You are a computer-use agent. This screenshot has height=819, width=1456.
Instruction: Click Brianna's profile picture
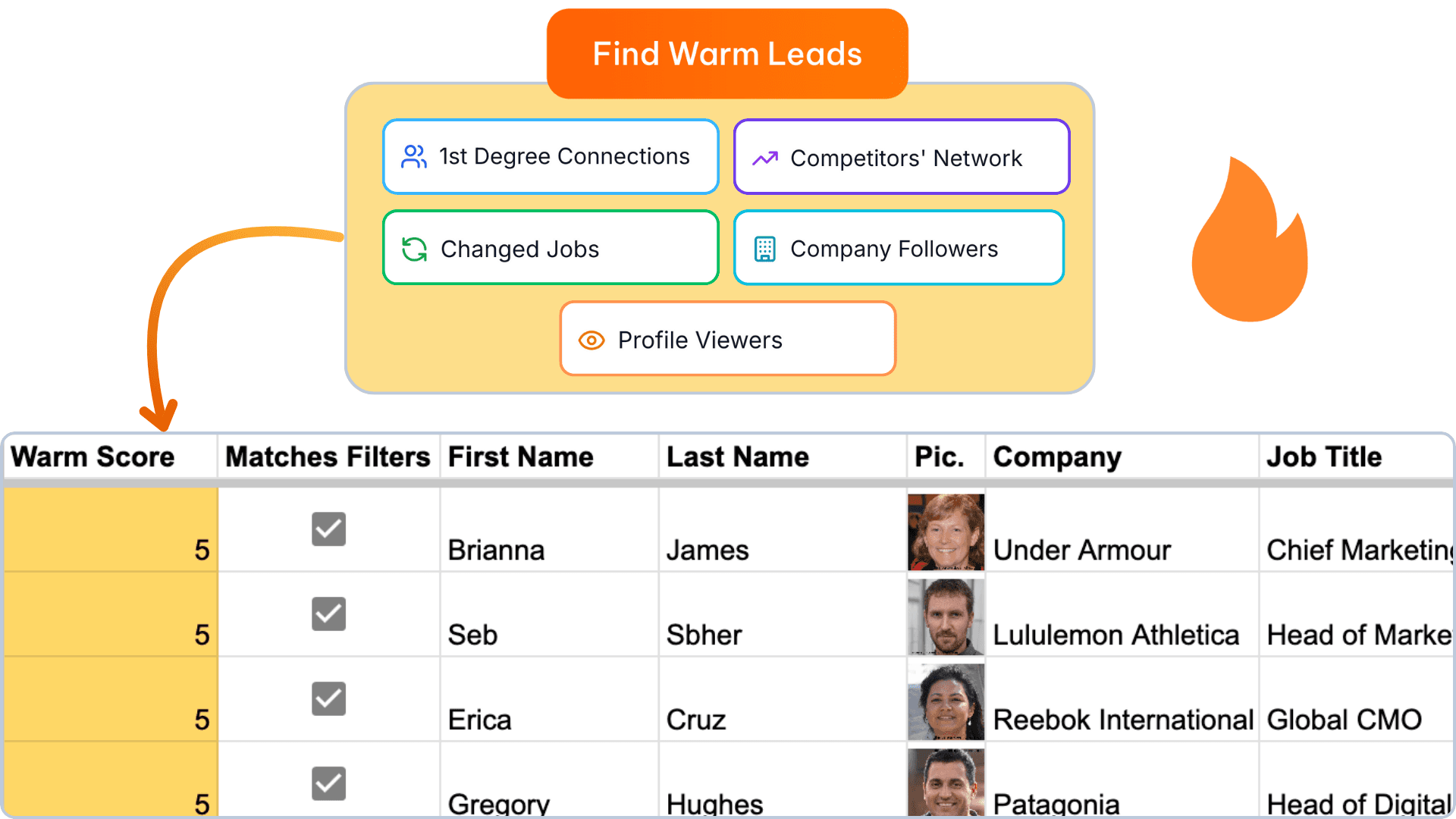click(x=946, y=530)
